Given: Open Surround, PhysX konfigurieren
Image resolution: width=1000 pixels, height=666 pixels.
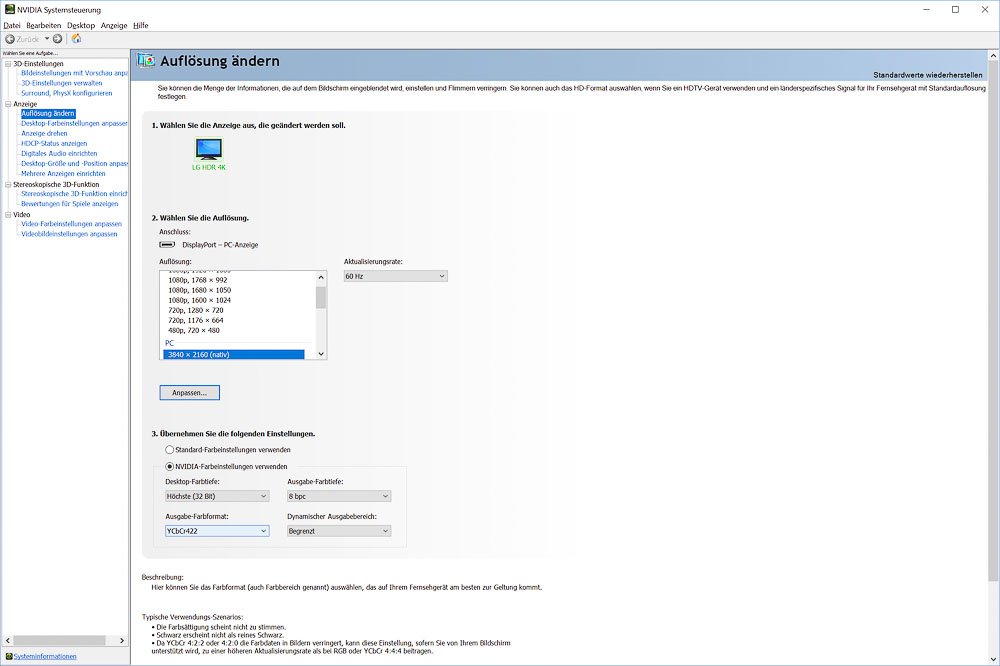Looking at the screenshot, I should tap(66, 93).
